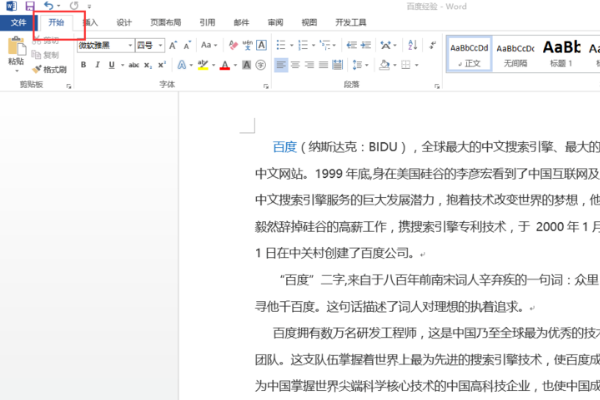
Task: Click the Grow Font icon
Action: (x=173, y=45)
